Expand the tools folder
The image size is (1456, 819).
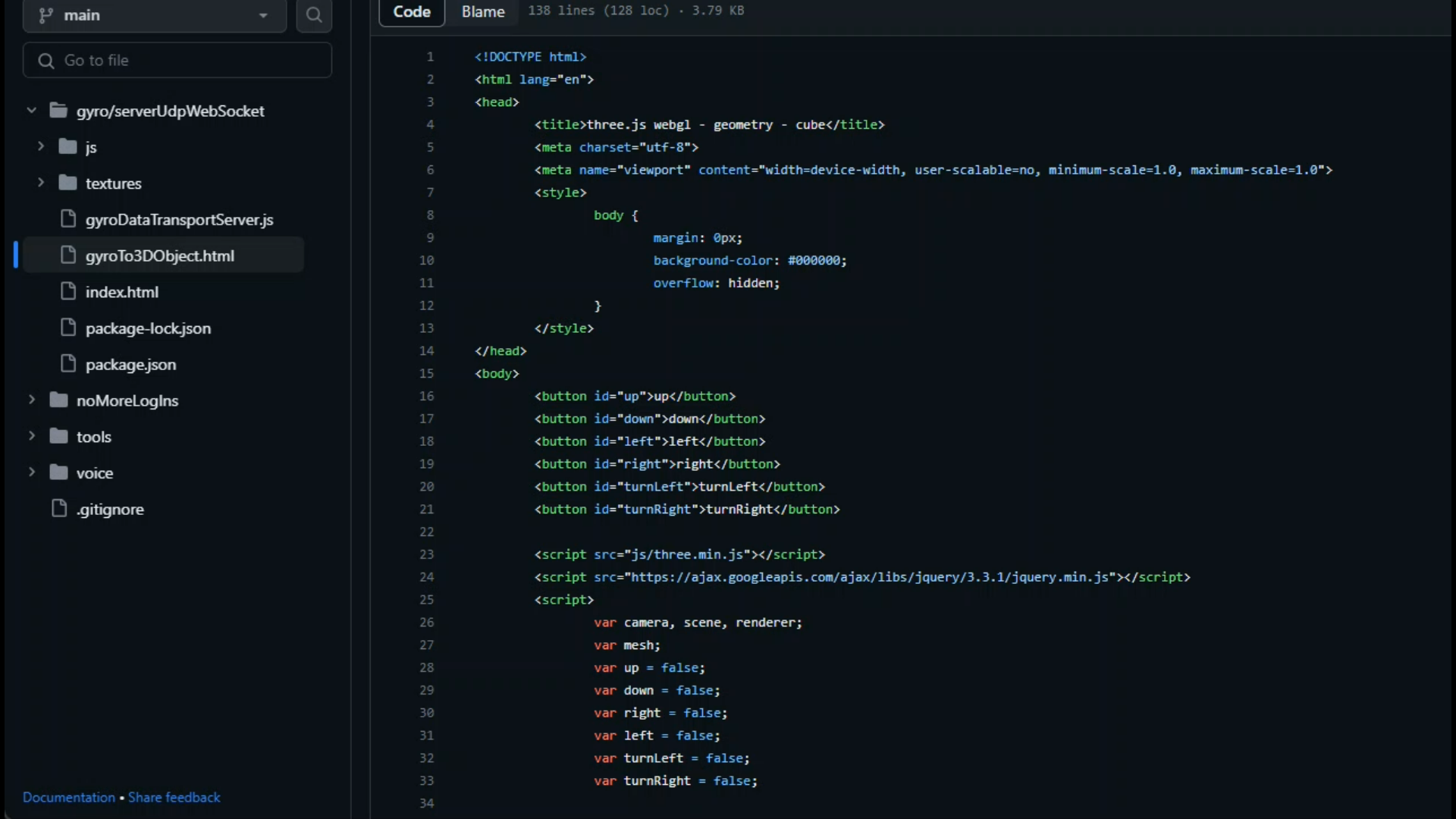pyautogui.click(x=31, y=436)
